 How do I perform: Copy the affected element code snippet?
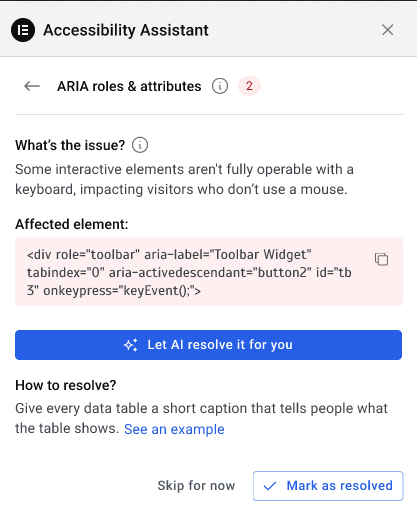tap(382, 259)
